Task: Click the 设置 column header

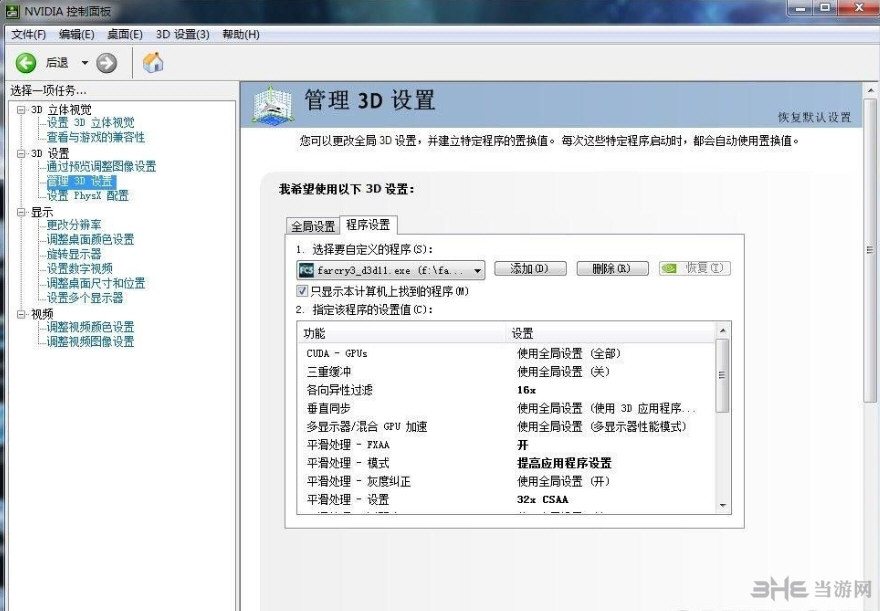Action: tap(612, 334)
